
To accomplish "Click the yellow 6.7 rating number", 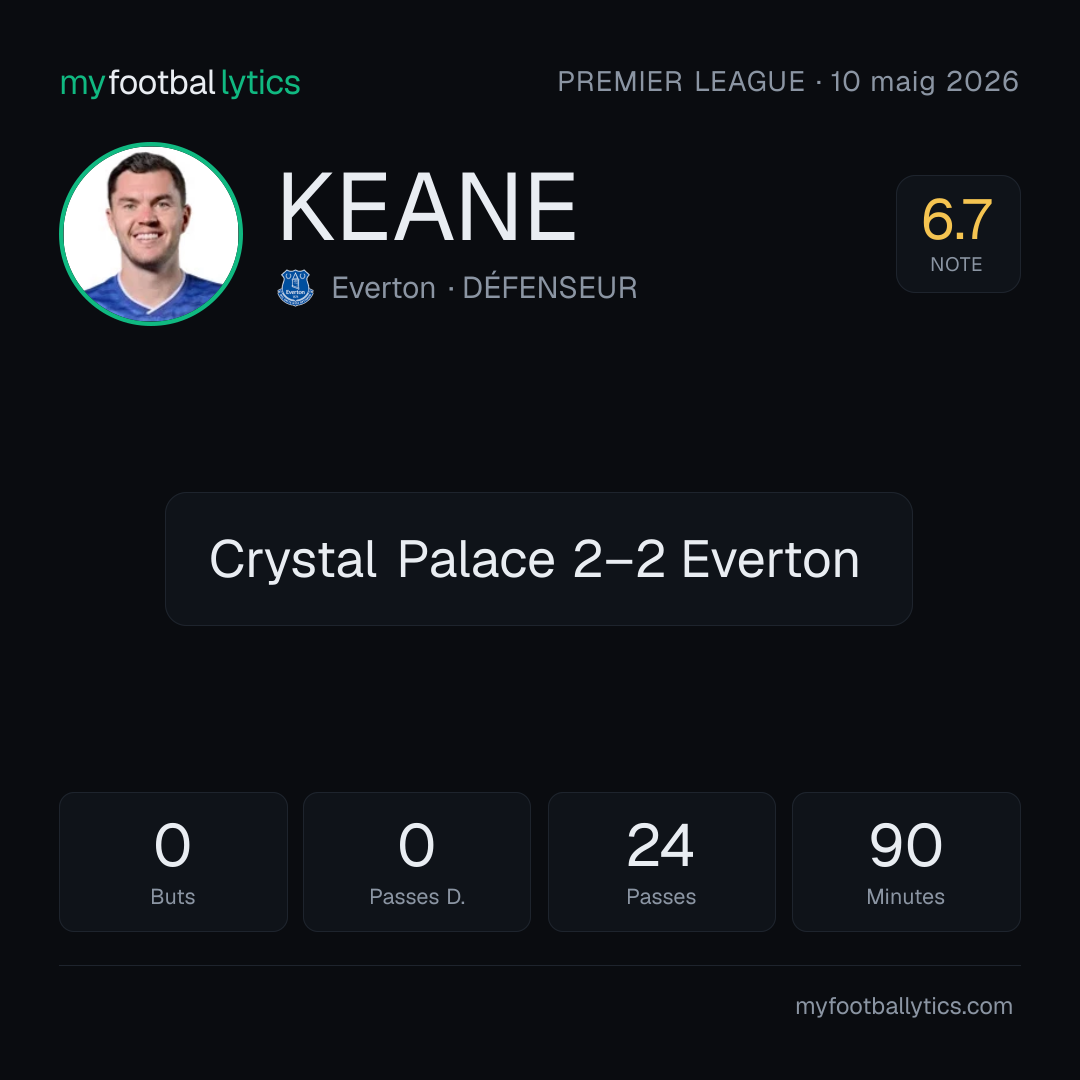I will click(x=957, y=220).
